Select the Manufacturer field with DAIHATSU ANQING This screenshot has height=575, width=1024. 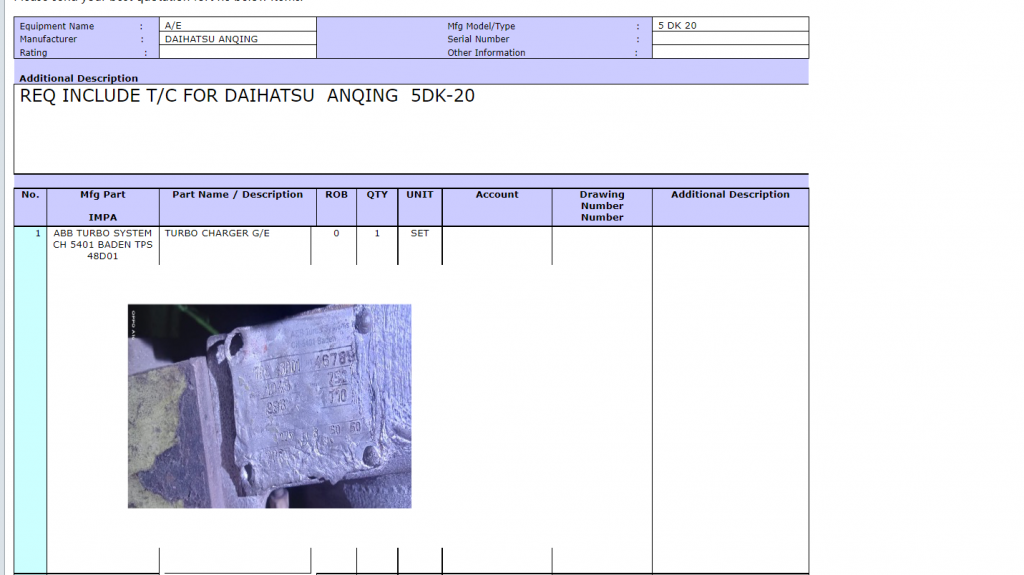click(x=237, y=39)
